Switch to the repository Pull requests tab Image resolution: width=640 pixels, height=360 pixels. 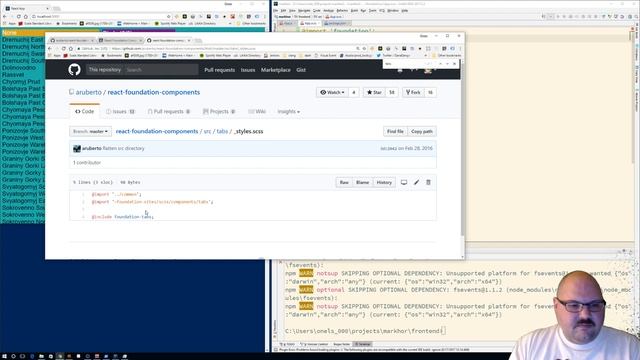pyautogui.click(x=169, y=111)
